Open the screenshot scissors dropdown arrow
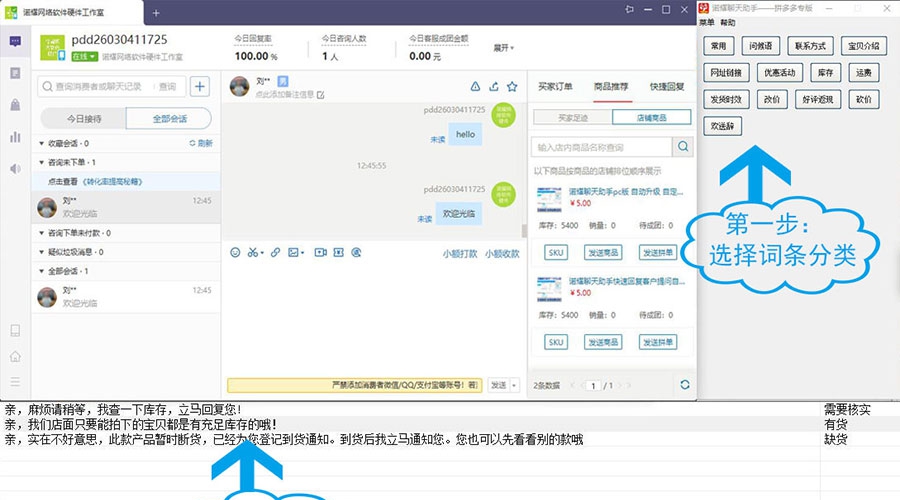The width and height of the screenshot is (900, 500). (262, 253)
